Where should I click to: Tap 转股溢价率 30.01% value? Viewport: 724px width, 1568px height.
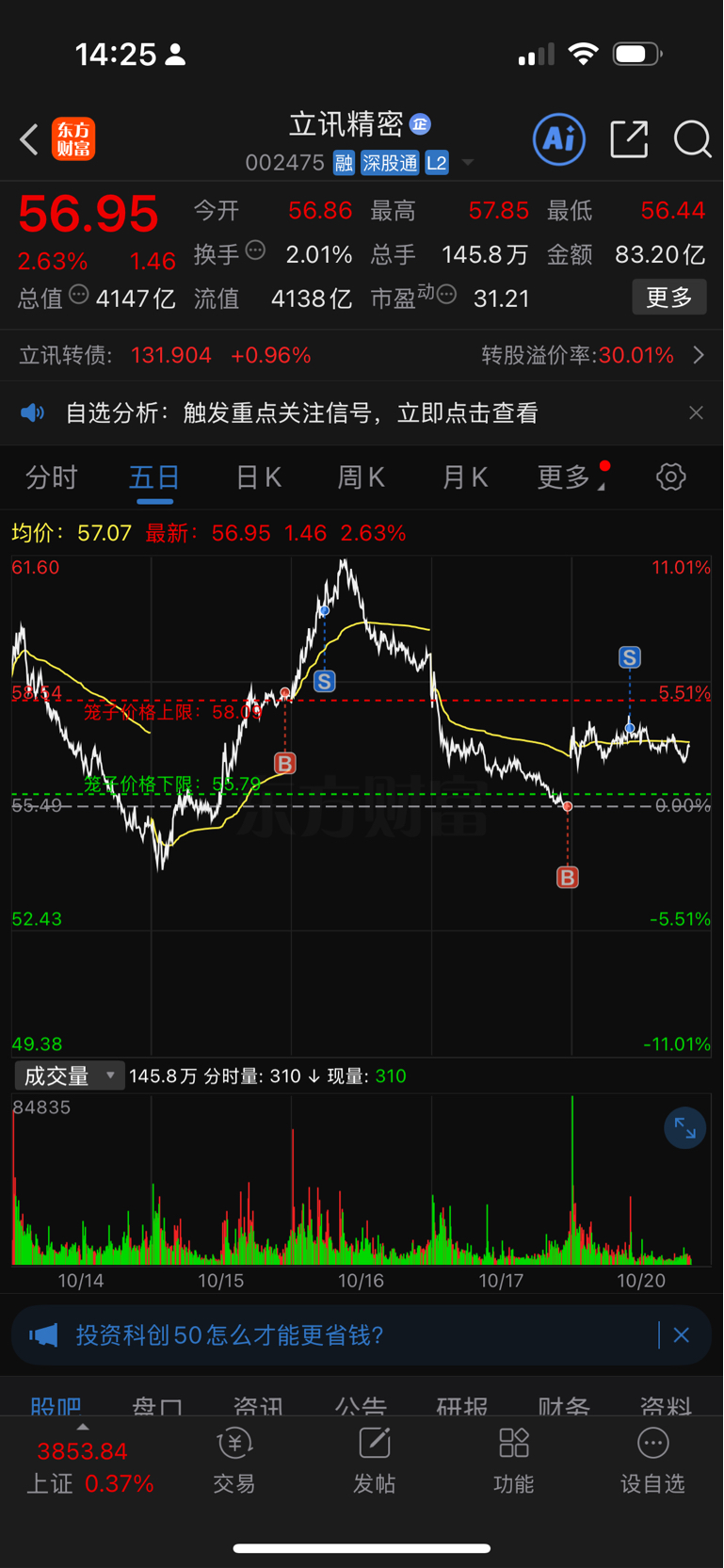click(636, 355)
